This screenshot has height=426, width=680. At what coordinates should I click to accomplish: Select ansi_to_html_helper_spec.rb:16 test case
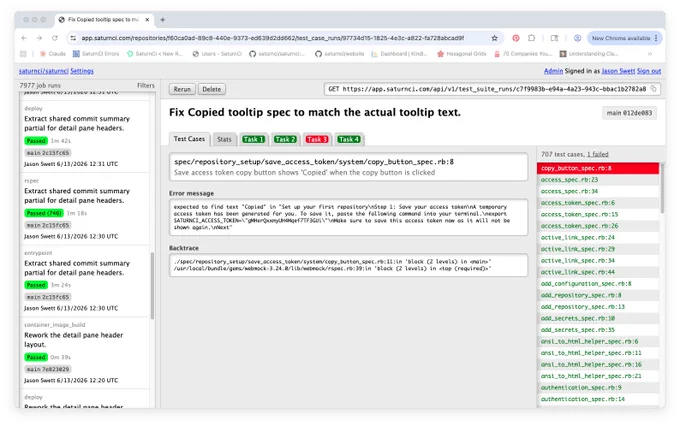click(x=598, y=364)
